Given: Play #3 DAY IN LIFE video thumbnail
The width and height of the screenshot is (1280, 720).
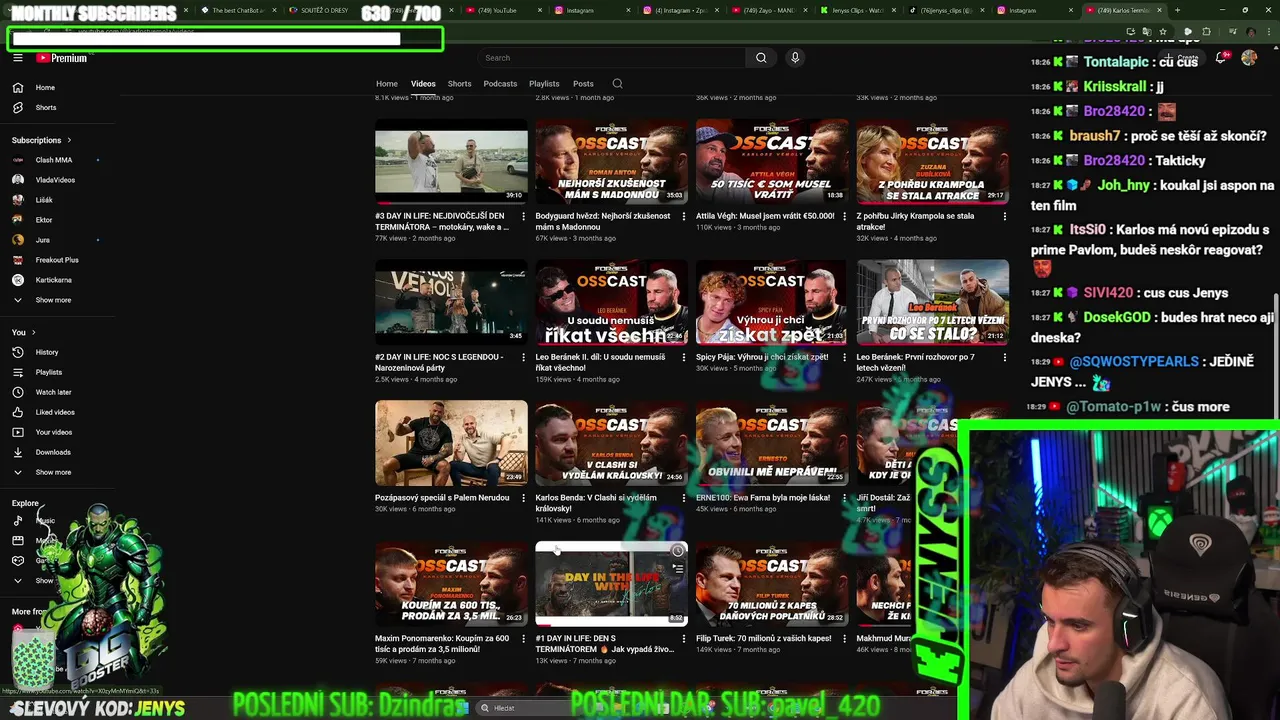Looking at the screenshot, I should (451, 162).
